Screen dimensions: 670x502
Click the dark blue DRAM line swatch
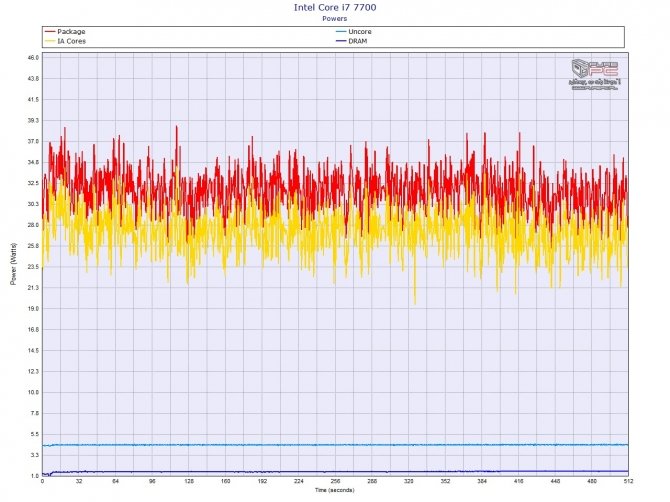[x=341, y=41]
